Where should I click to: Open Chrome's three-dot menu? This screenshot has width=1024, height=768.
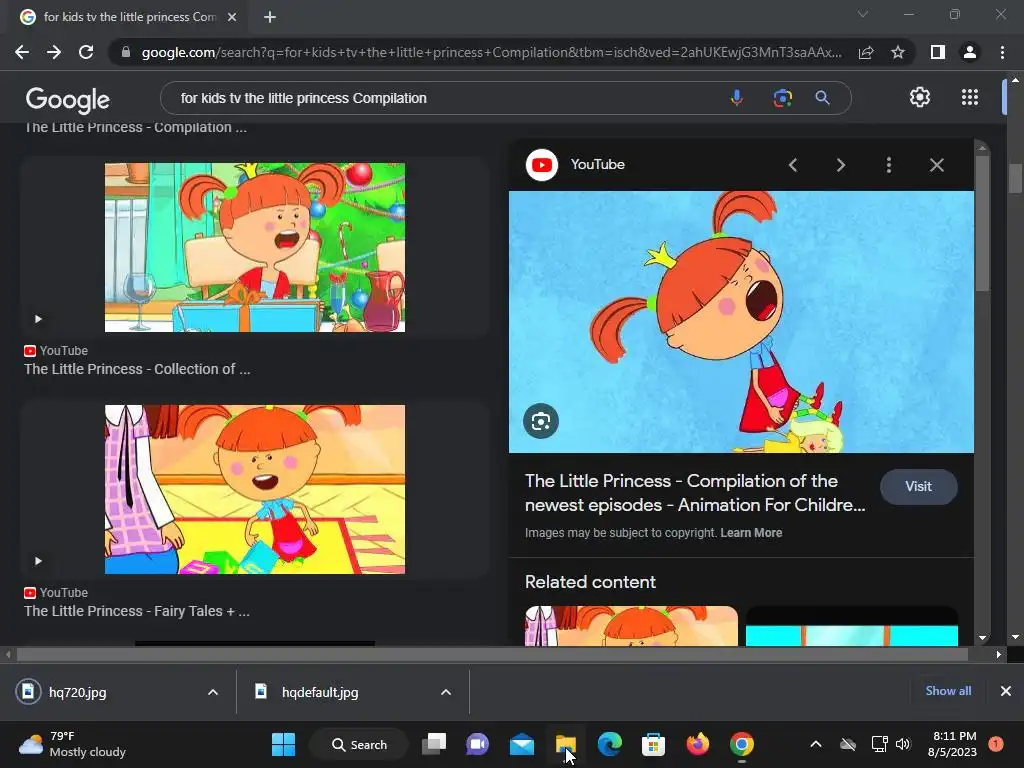coord(1002,52)
